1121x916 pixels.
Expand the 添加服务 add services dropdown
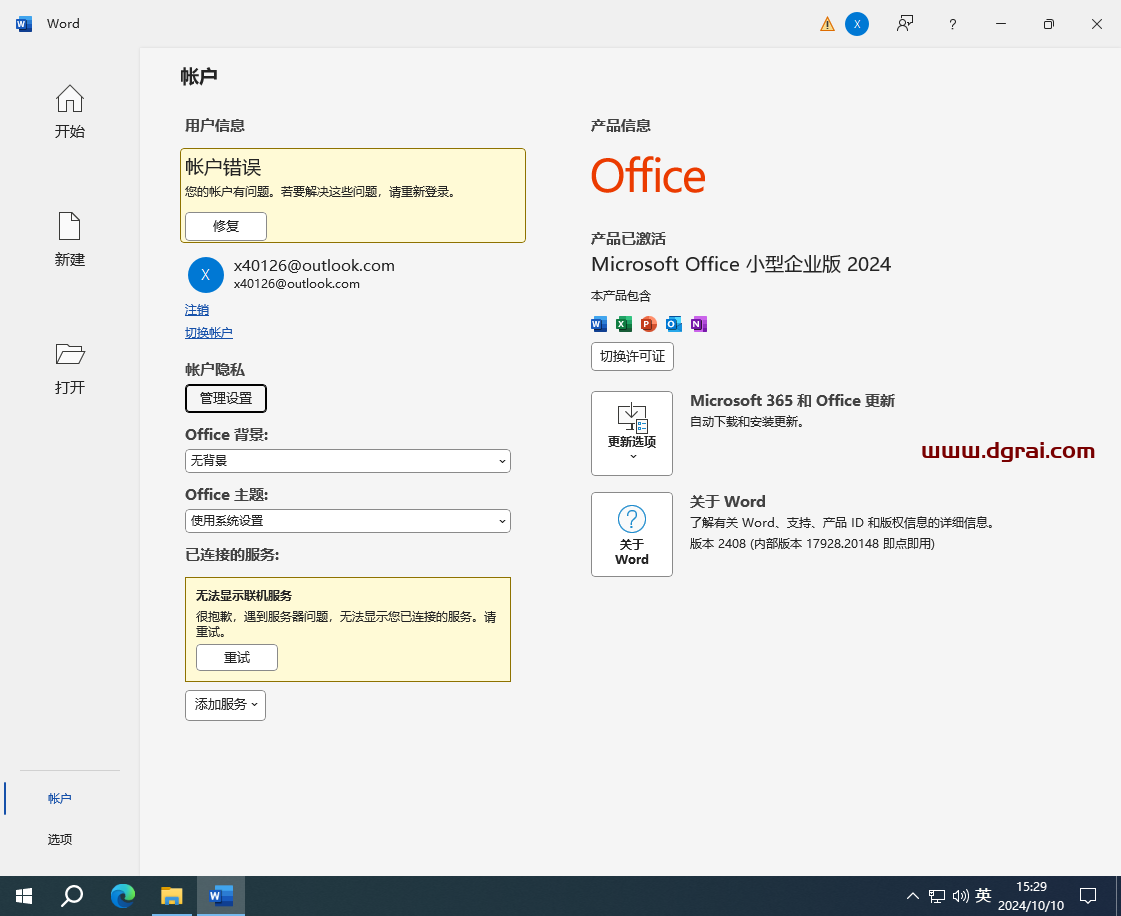pyautogui.click(x=225, y=705)
